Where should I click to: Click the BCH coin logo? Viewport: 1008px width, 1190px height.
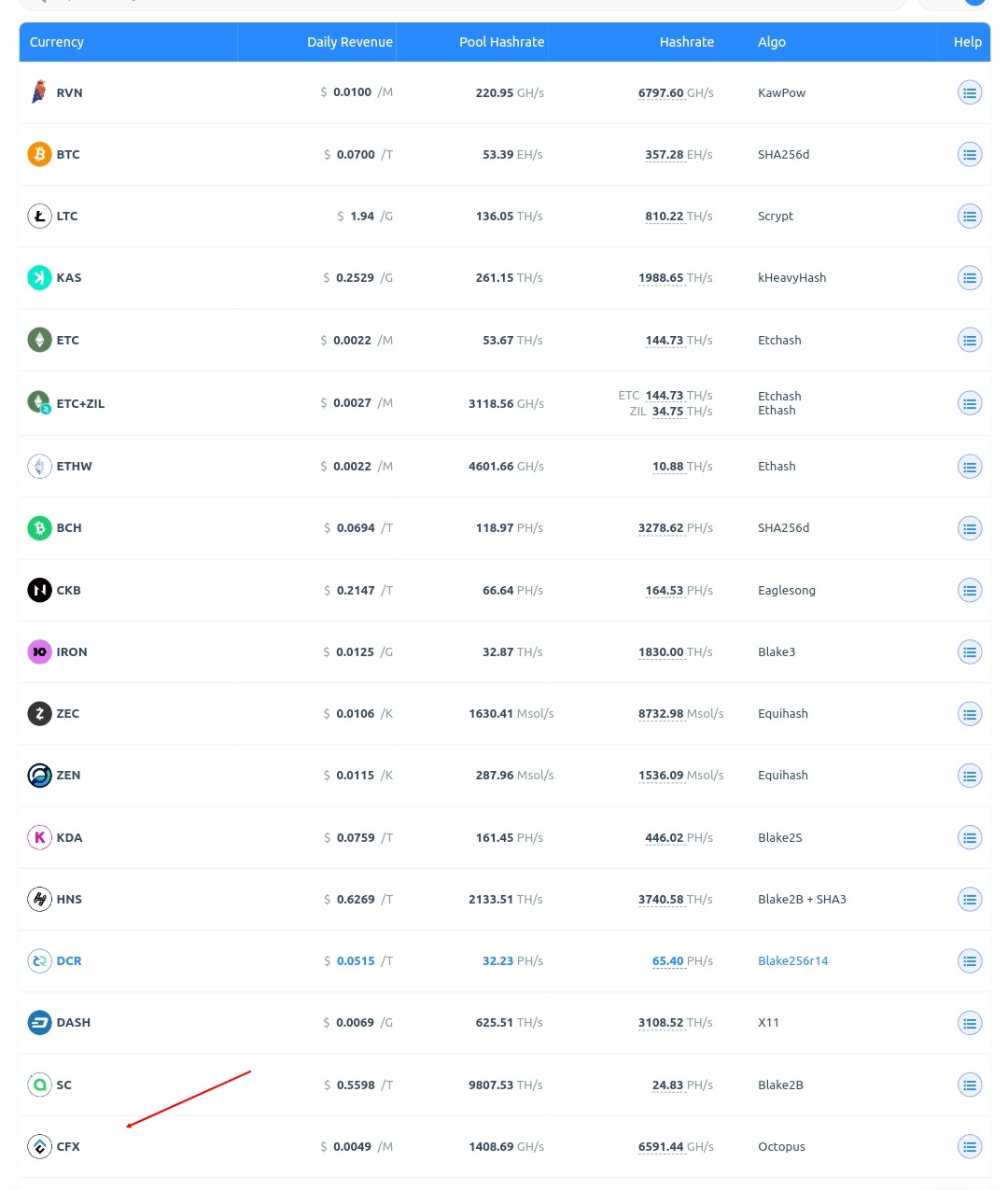[39, 528]
